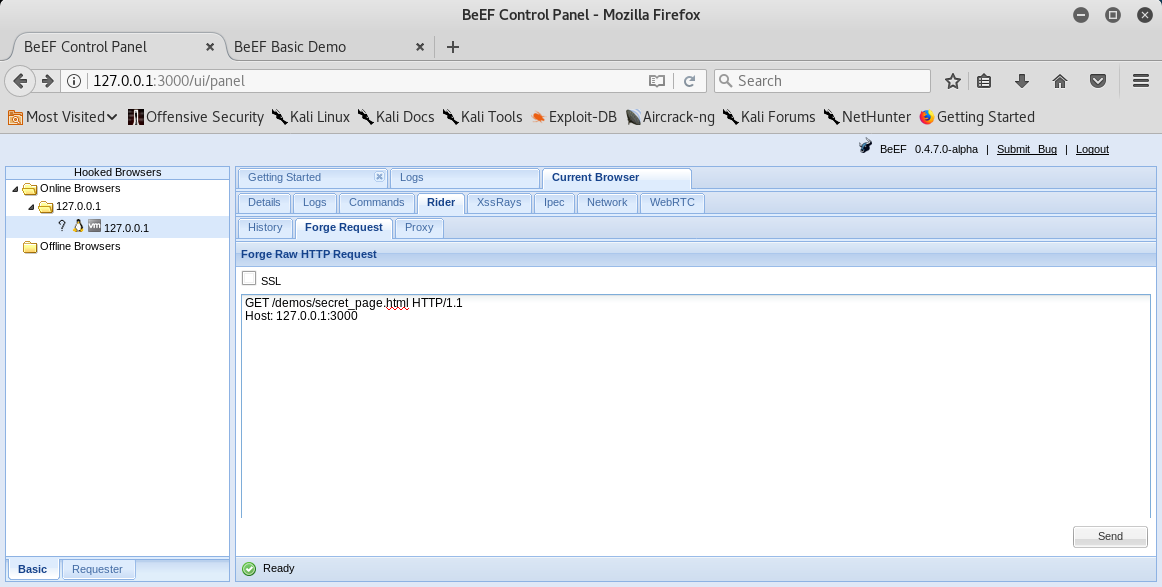Open Kali Linux bookmark
The width and height of the screenshot is (1162, 587).
[311, 117]
